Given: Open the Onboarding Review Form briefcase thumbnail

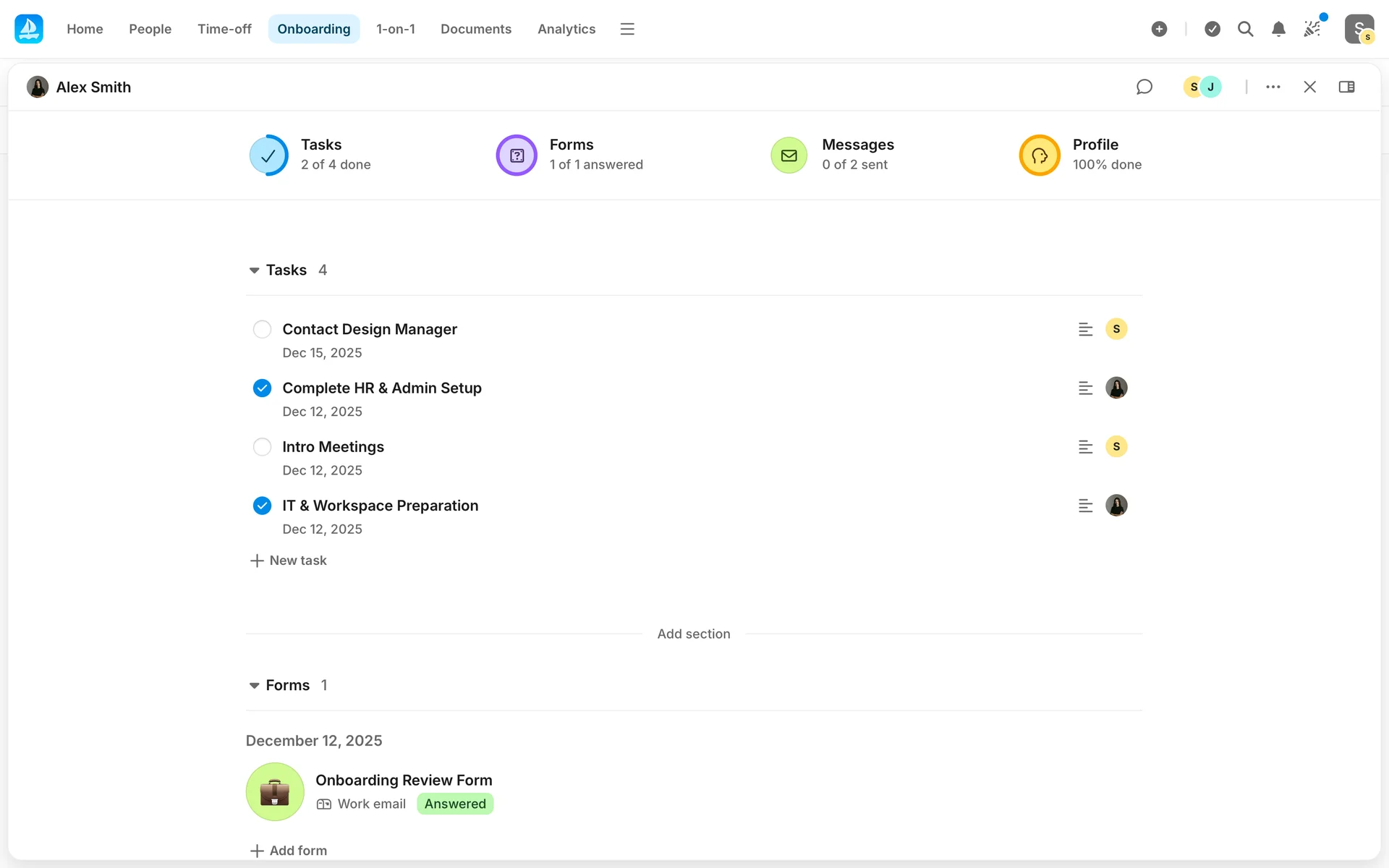Looking at the screenshot, I should (275, 792).
